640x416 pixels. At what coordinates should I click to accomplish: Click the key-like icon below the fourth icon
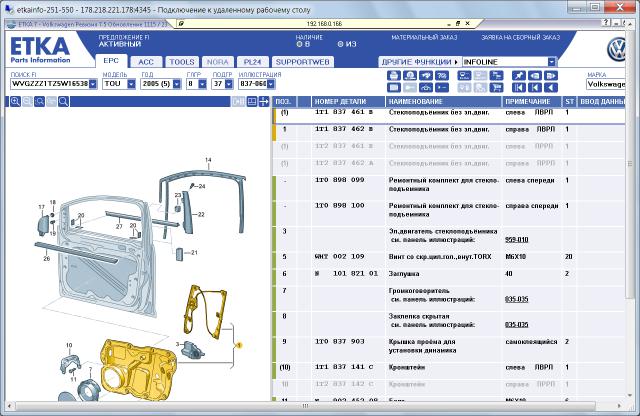pyautogui.click(x=442, y=87)
